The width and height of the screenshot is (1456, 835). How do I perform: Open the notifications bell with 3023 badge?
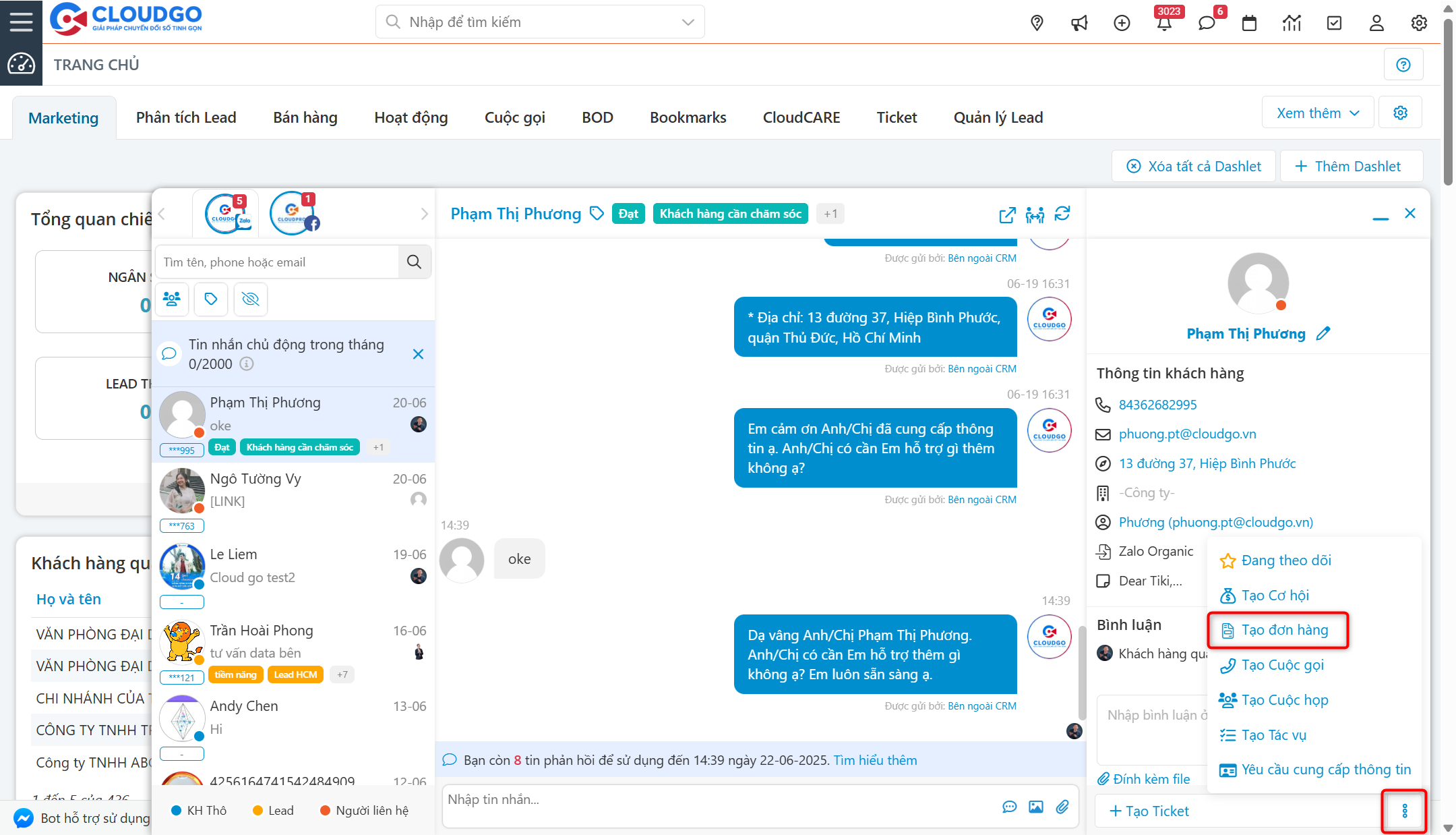pos(1165,22)
